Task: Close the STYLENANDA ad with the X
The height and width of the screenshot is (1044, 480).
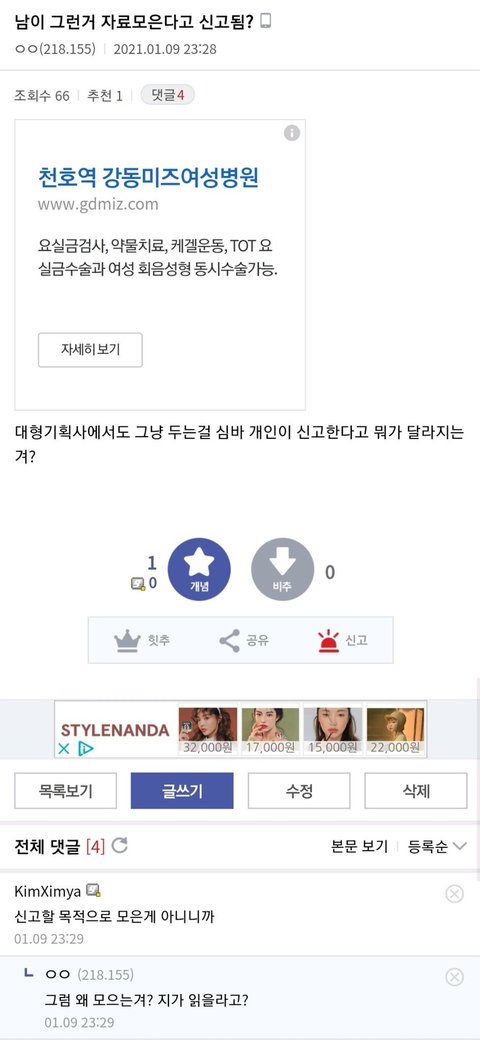Action: 64,749
